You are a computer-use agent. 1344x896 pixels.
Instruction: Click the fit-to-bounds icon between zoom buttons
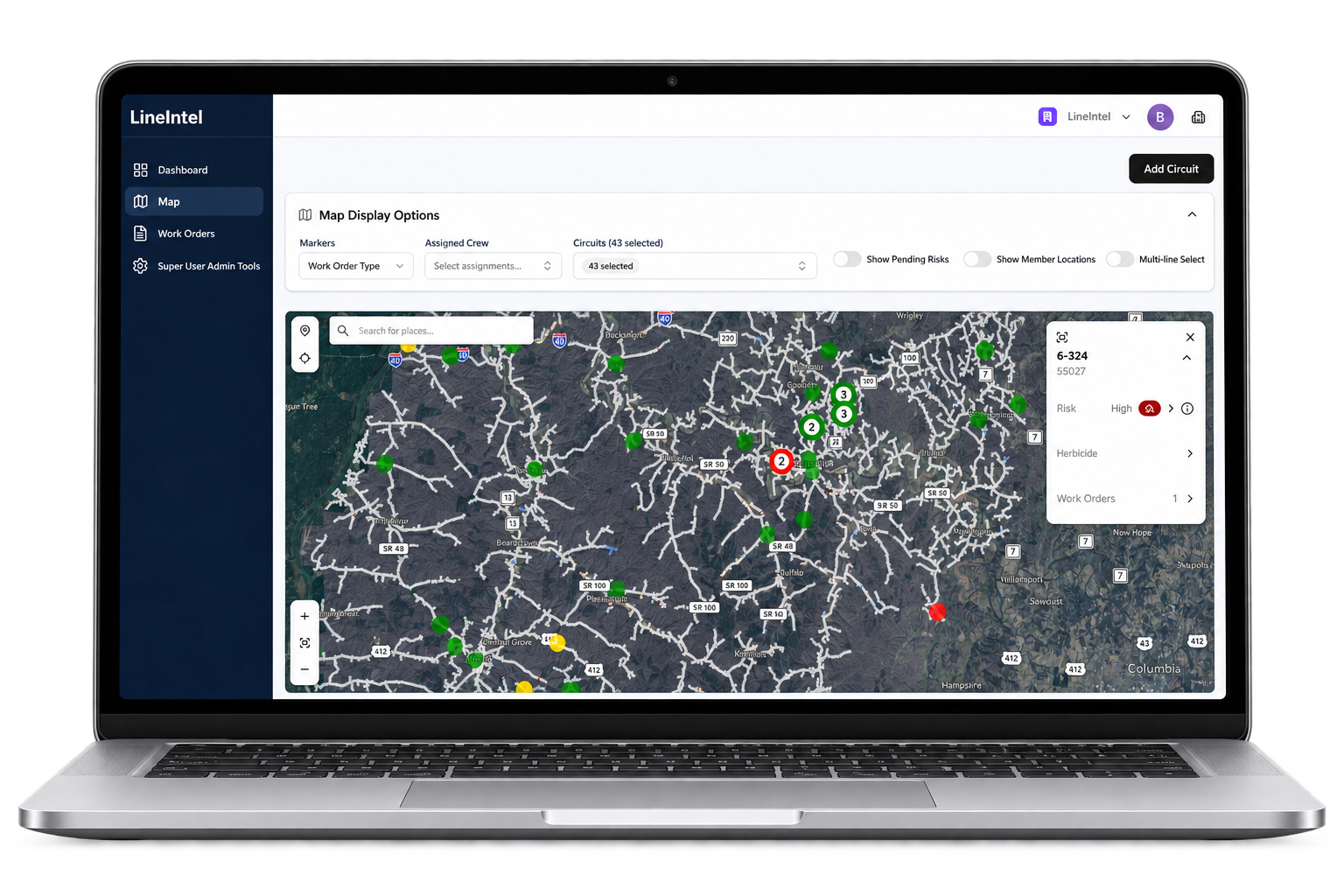[x=304, y=643]
